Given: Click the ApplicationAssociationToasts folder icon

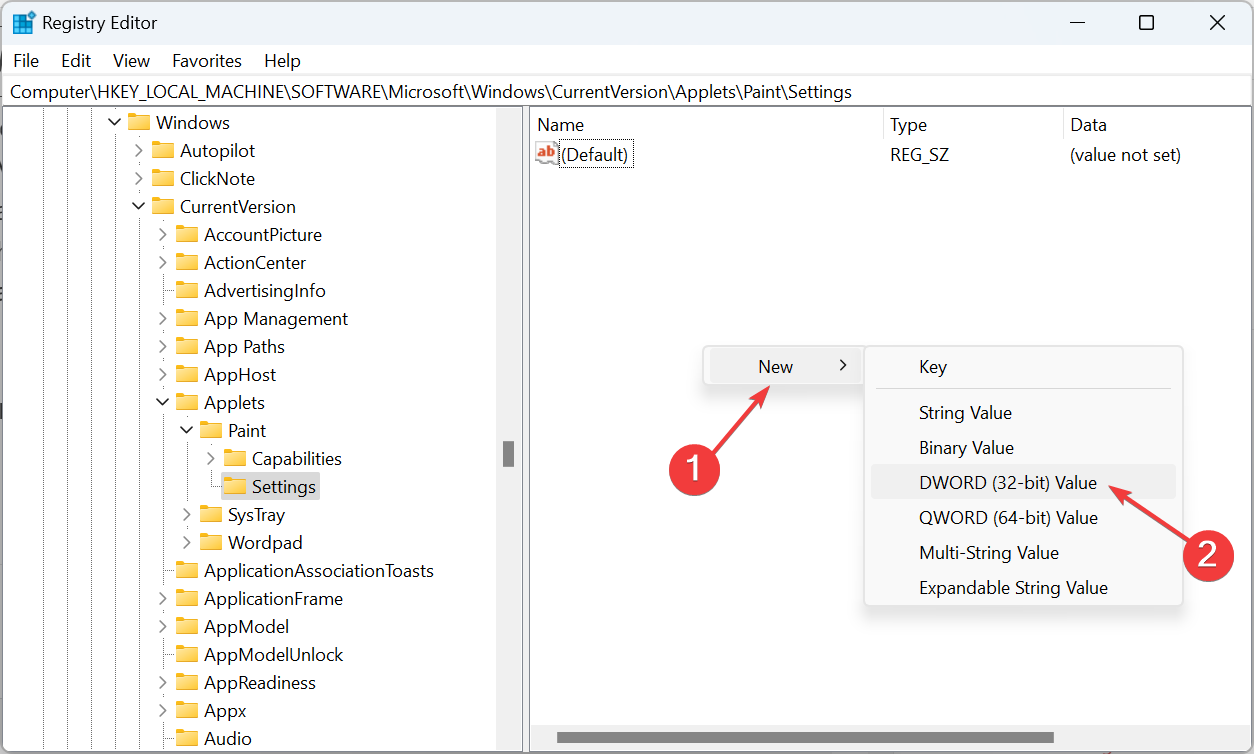Looking at the screenshot, I should click(187, 571).
